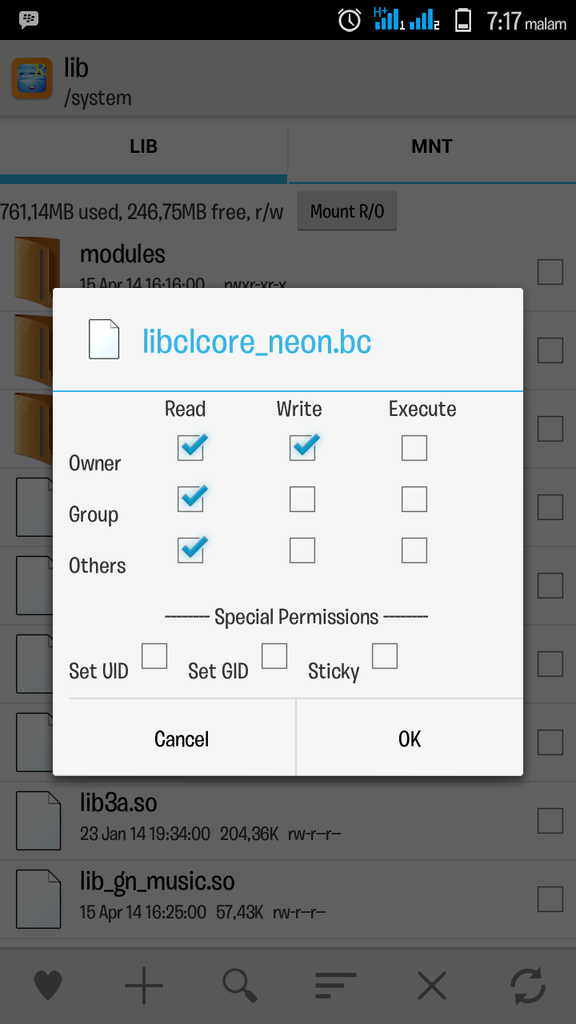This screenshot has width=576, height=1024.
Task: Switch to the MNT tab
Action: [432, 146]
